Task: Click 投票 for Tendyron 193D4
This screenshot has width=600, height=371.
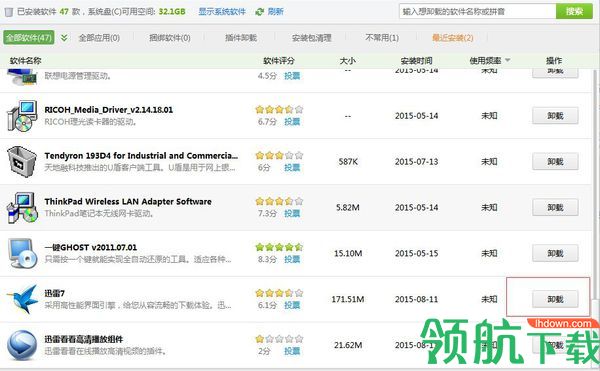Action: click(292, 168)
